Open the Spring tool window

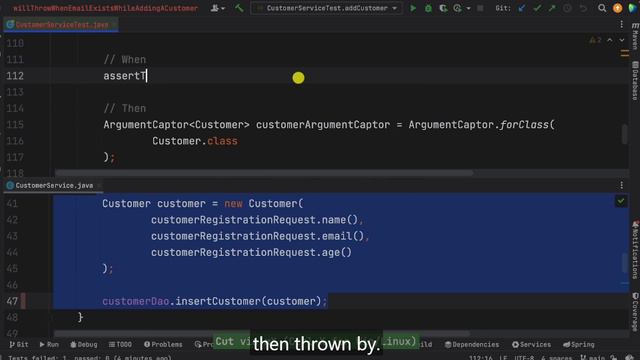[579, 344]
